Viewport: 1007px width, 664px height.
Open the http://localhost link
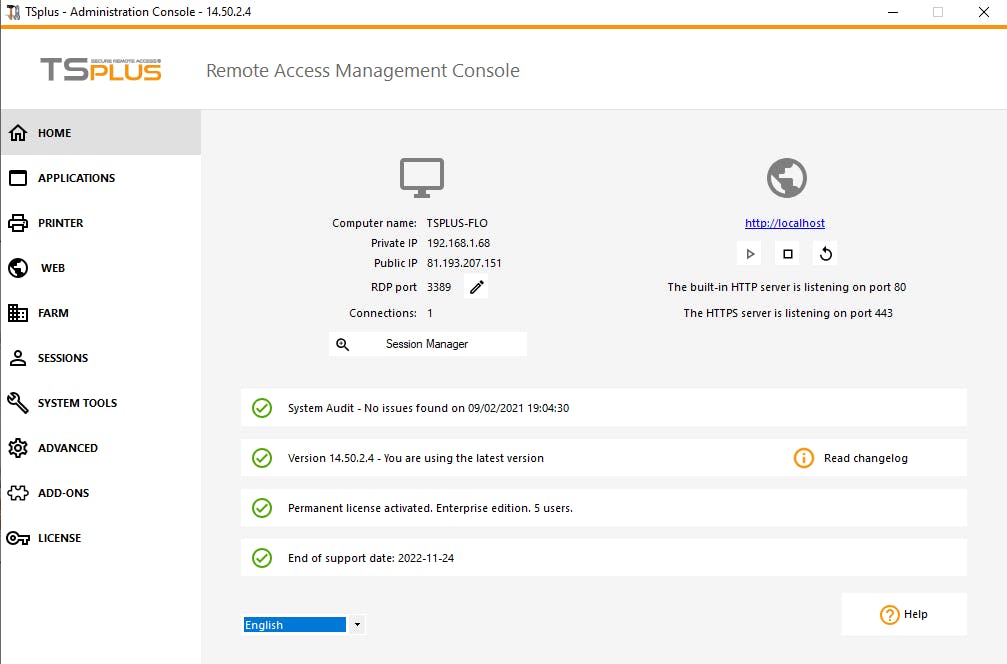pyautogui.click(x=785, y=222)
